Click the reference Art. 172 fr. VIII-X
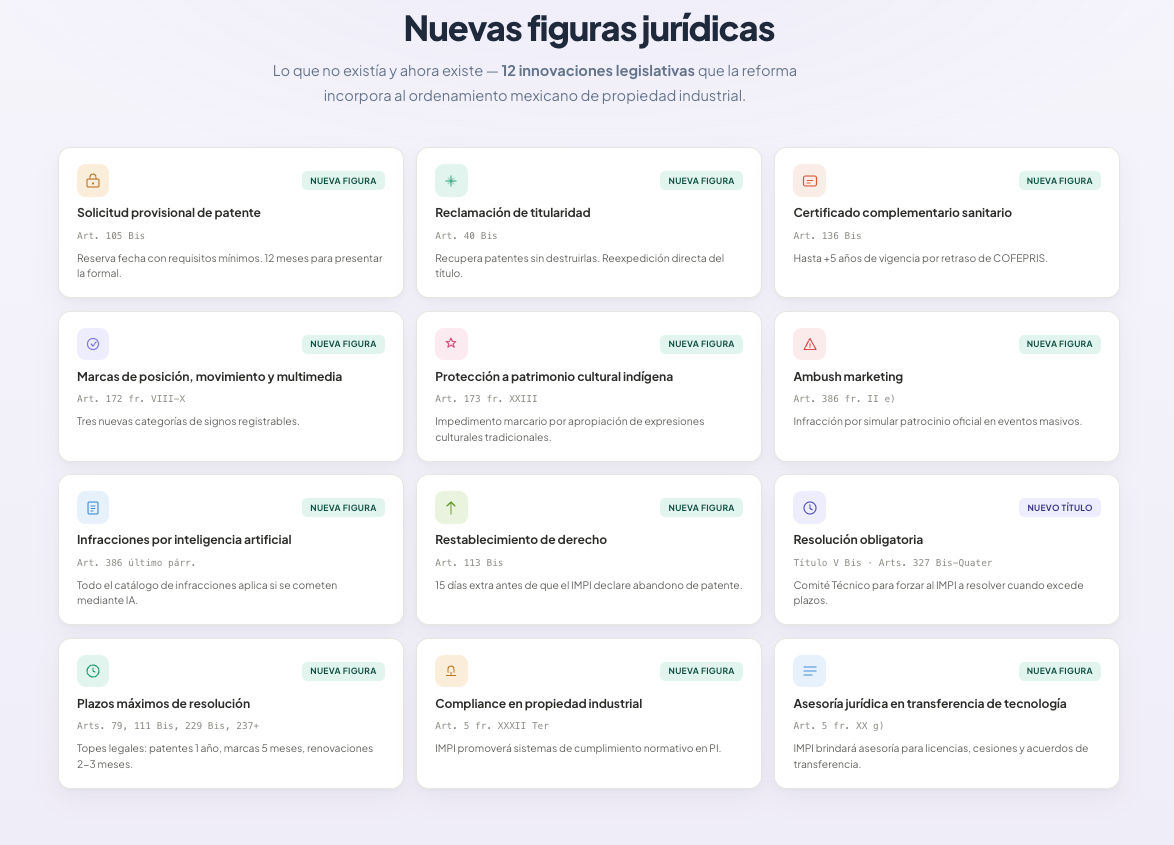 [131, 399]
